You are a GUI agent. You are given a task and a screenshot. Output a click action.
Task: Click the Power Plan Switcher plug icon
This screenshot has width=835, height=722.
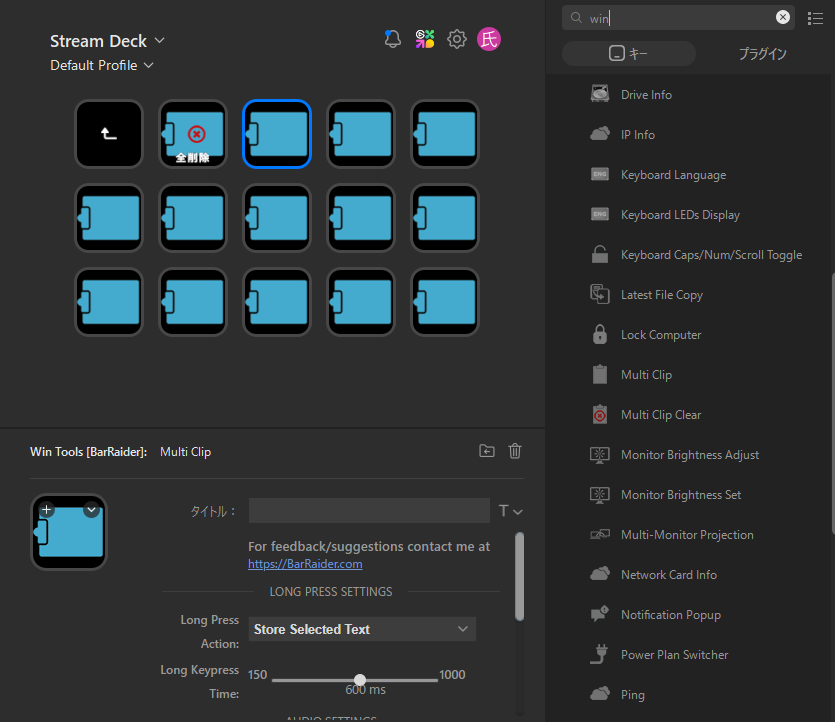pos(600,654)
